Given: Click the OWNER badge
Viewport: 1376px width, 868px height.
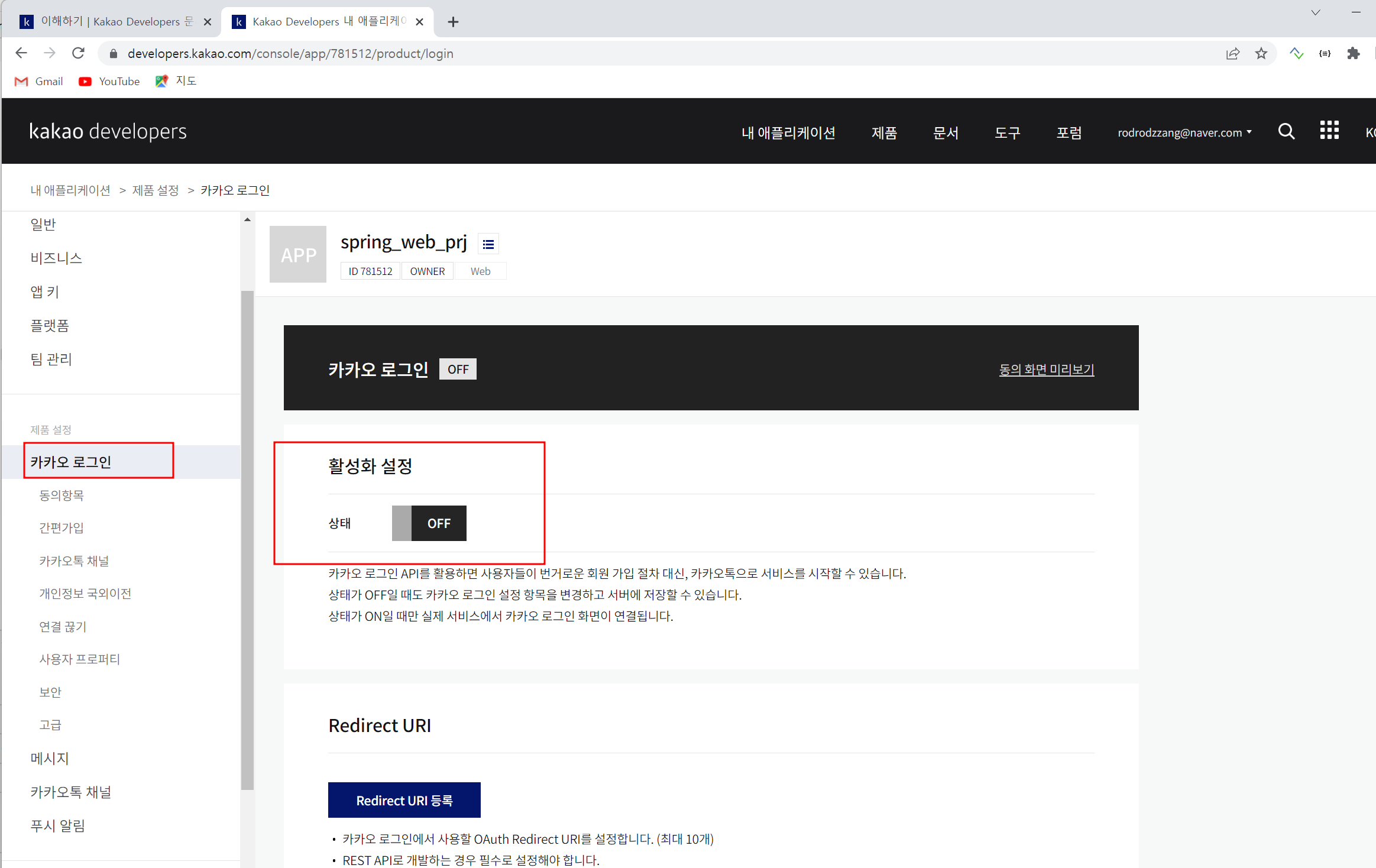Looking at the screenshot, I should (428, 271).
